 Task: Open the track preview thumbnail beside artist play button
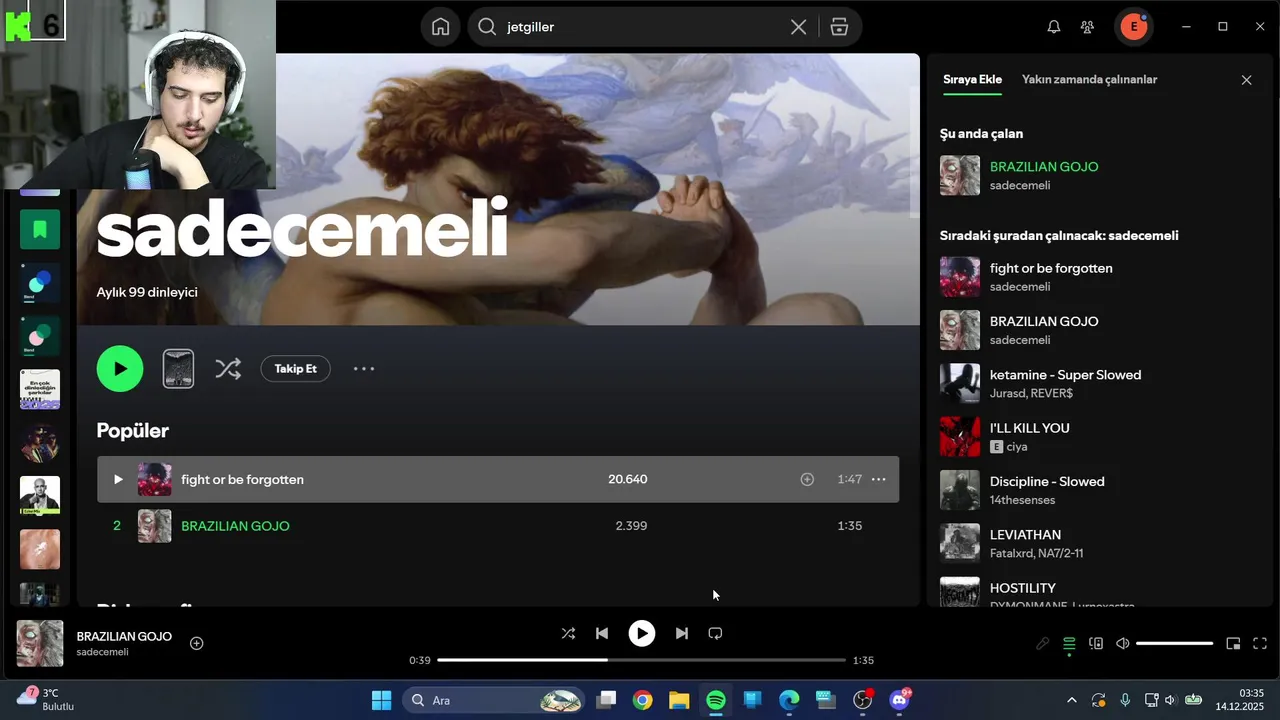click(178, 369)
